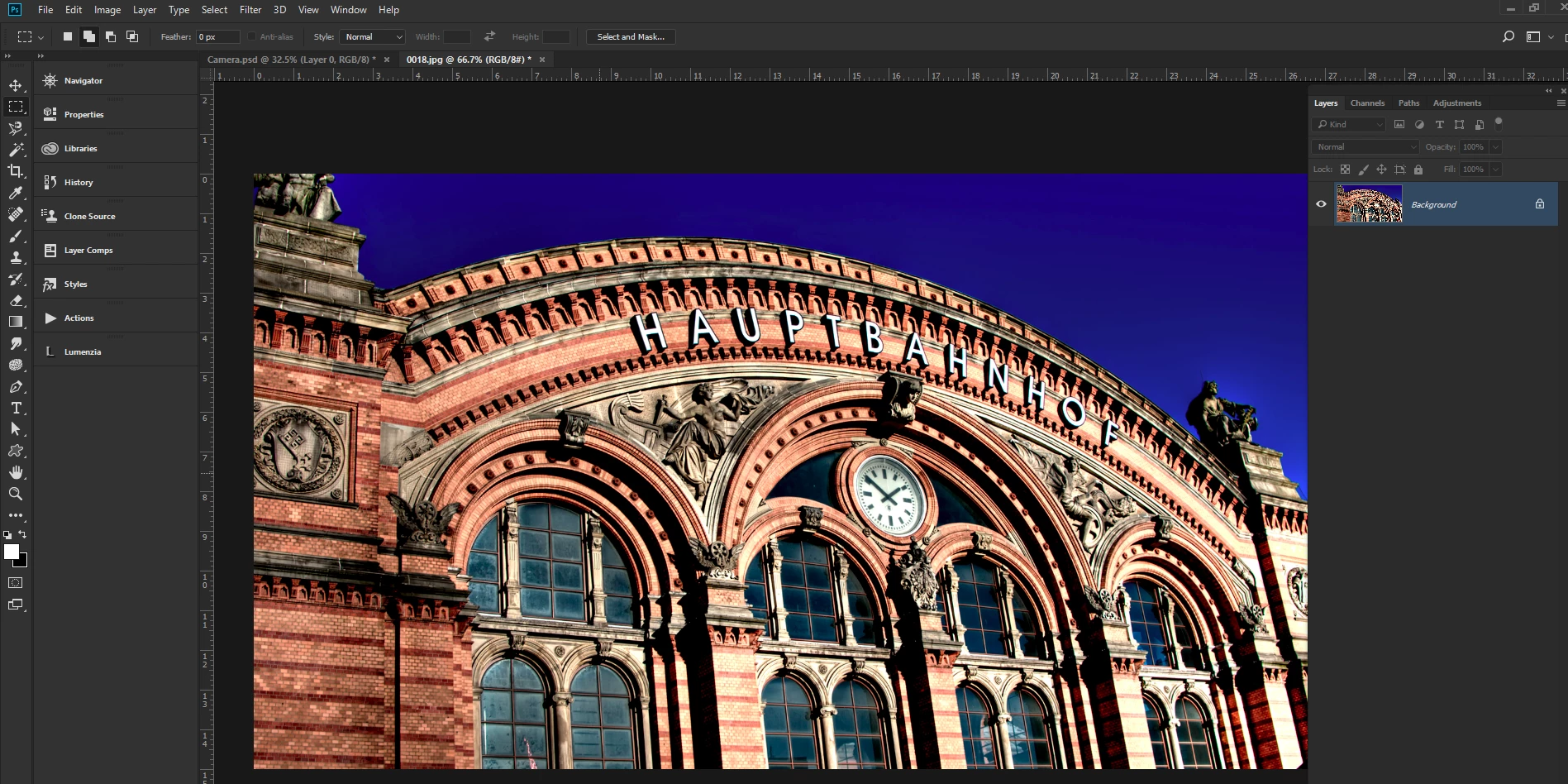The image size is (1568, 784).
Task: Hide the Background layer visibility eye
Action: (x=1321, y=204)
